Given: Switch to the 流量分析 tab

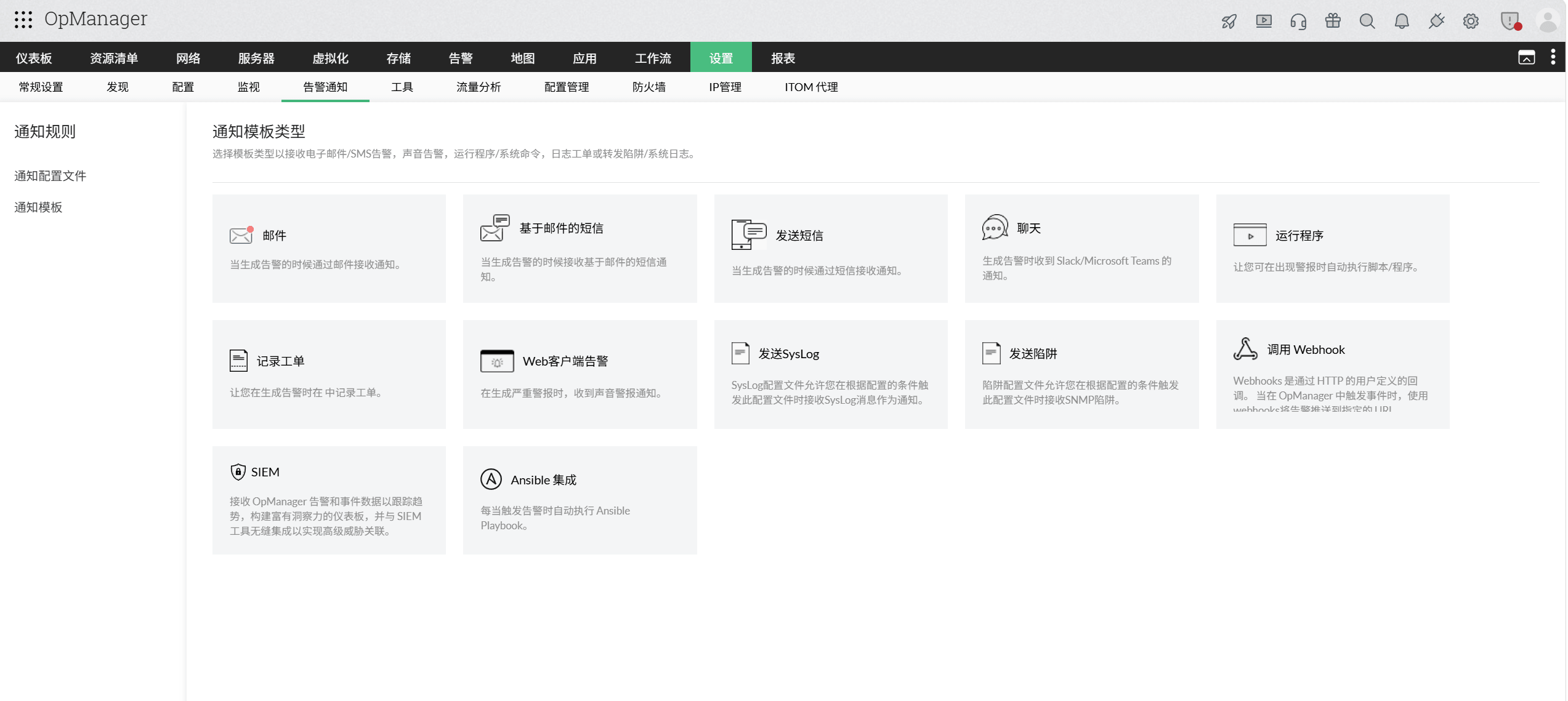Looking at the screenshot, I should coord(479,87).
